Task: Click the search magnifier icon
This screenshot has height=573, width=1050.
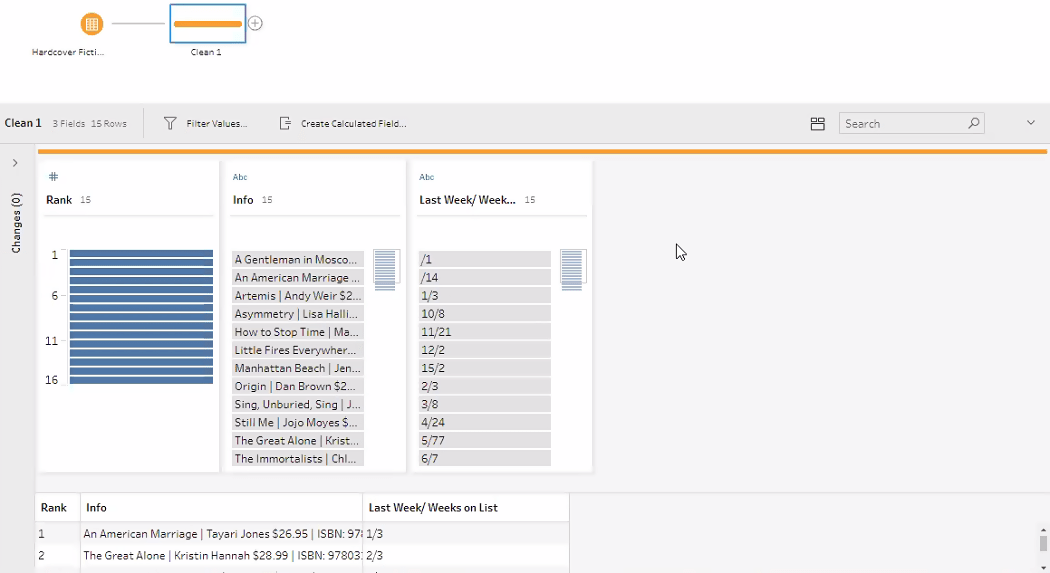Action: (974, 123)
